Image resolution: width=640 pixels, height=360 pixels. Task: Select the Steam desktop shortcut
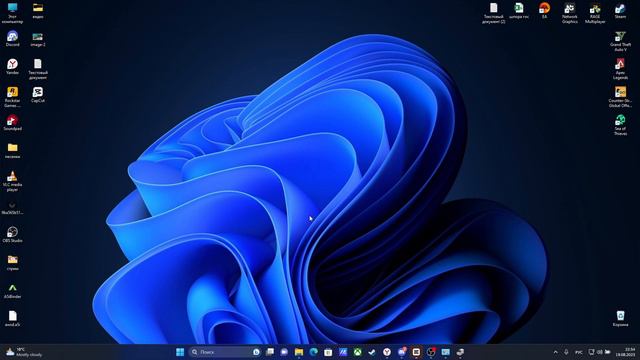pyautogui.click(x=620, y=11)
